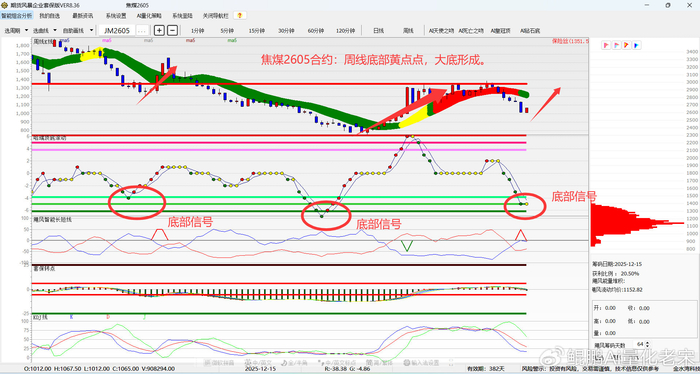The height and width of the screenshot is (374, 700).
Task: Click 关闭导航栏 menu item
Action: pyautogui.click(x=216, y=16)
